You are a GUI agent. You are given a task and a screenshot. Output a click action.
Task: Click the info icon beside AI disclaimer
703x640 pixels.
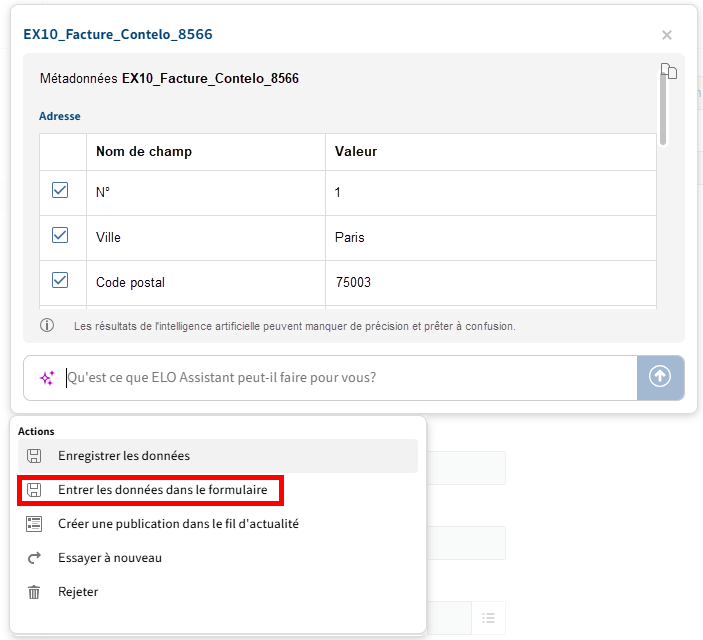click(x=47, y=325)
